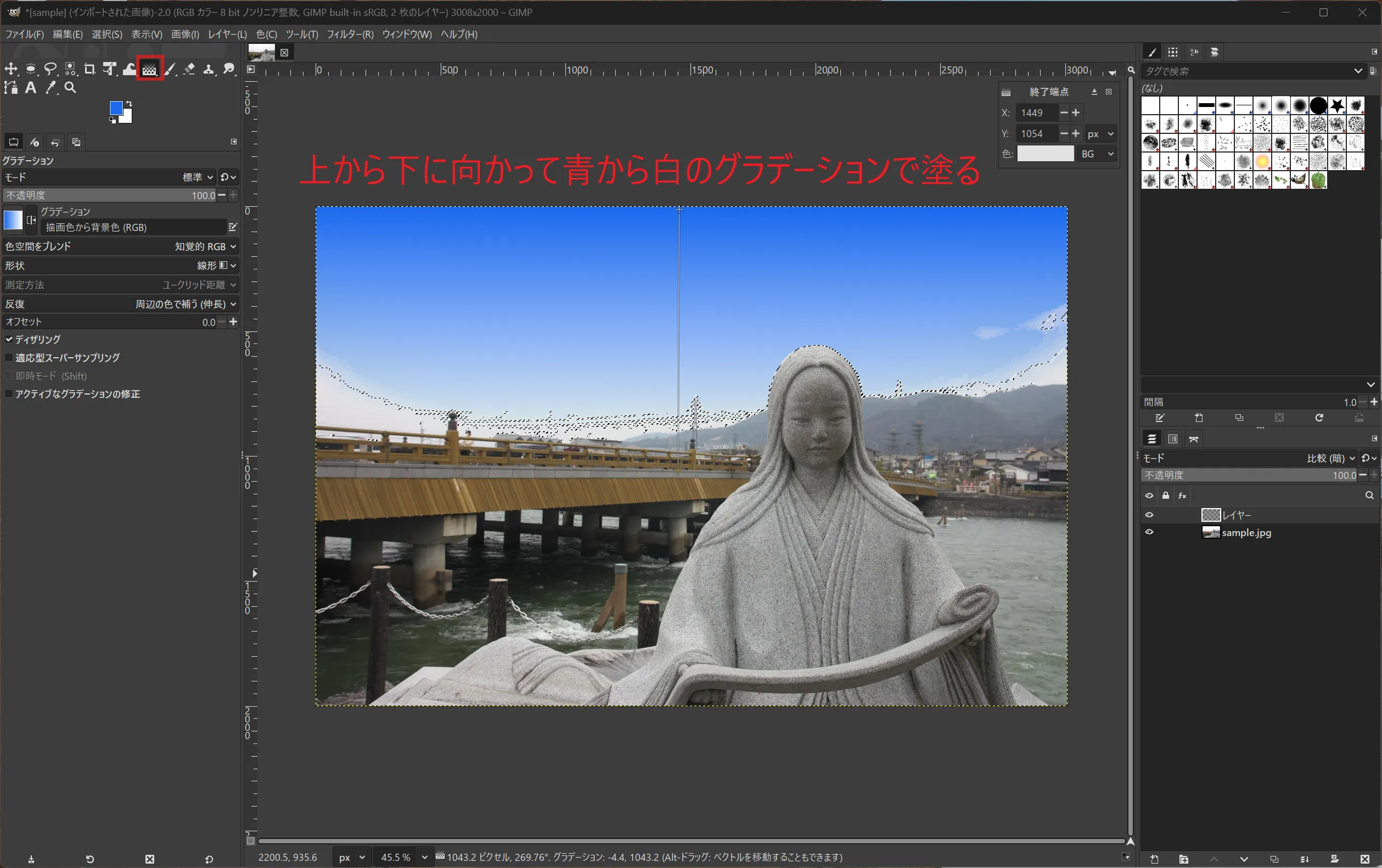Swap foreground and background colors arrow
The image size is (1382, 868).
click(x=129, y=104)
